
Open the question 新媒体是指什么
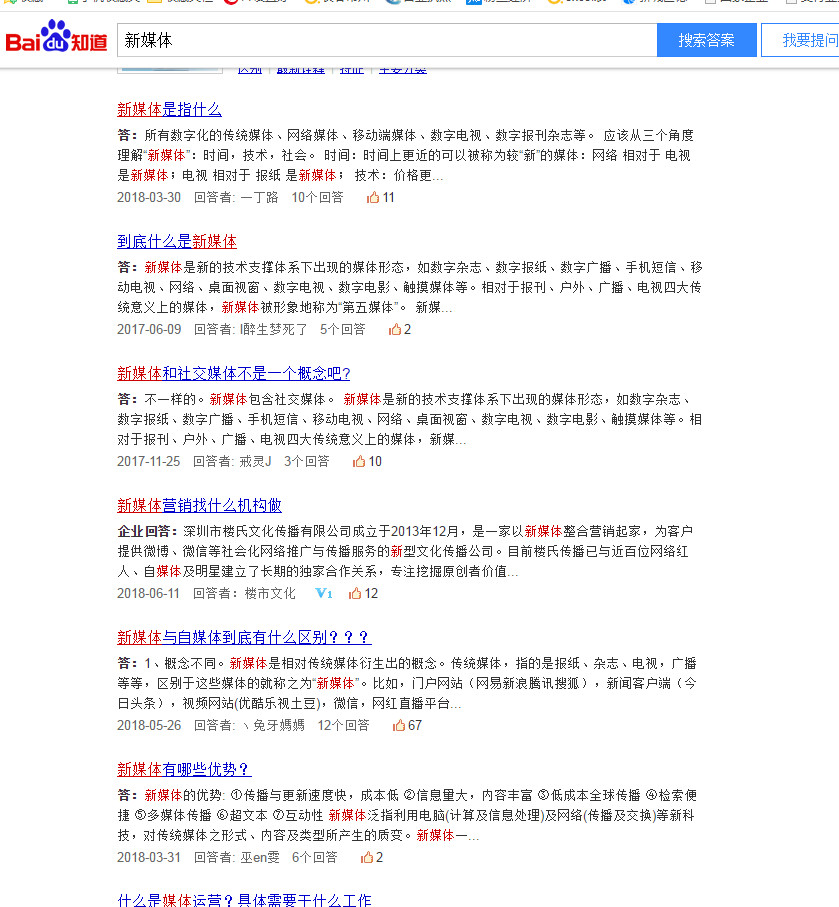(x=169, y=108)
